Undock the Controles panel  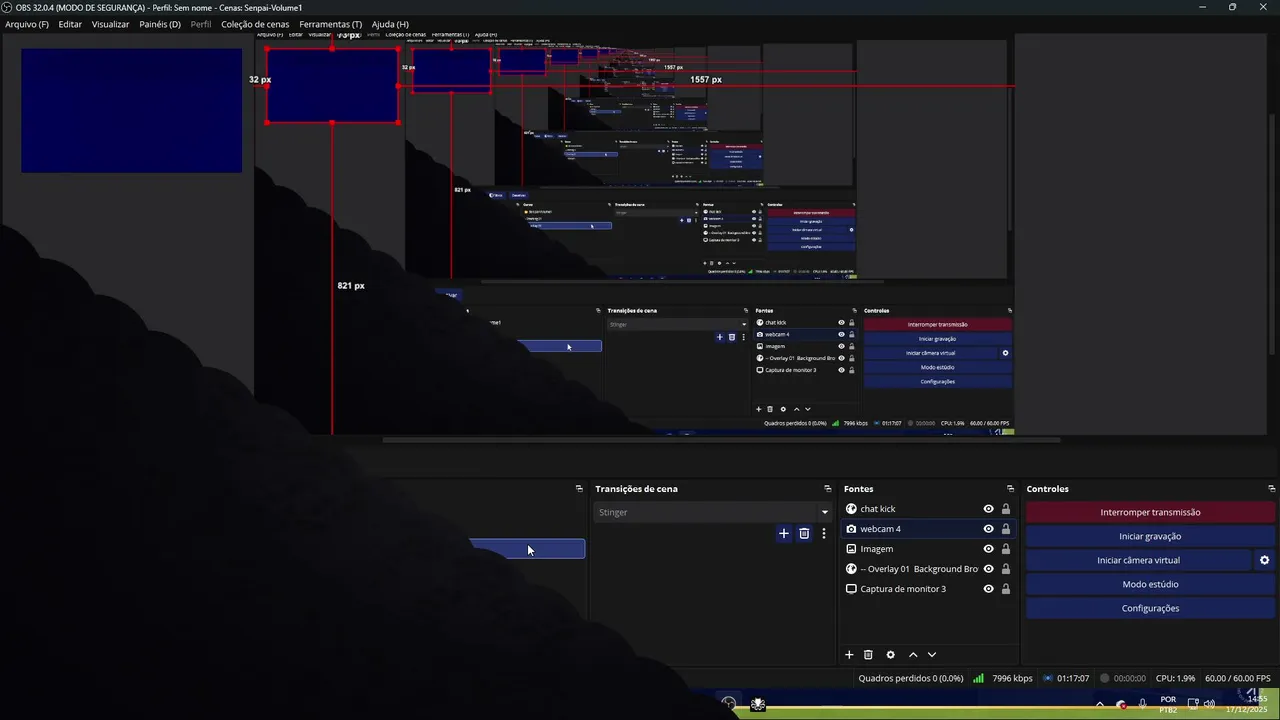(1271, 489)
